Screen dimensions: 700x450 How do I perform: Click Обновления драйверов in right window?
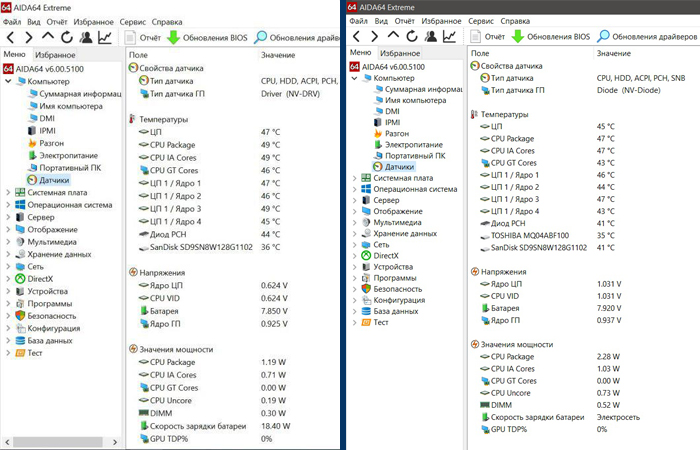647,37
